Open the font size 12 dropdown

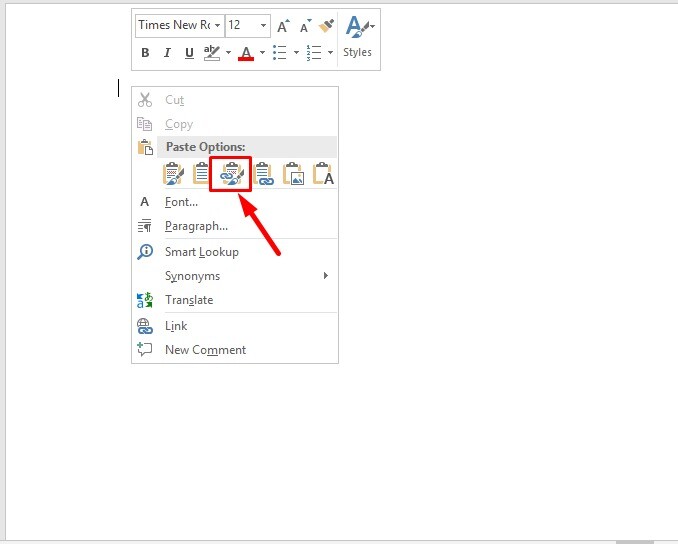tap(263, 26)
